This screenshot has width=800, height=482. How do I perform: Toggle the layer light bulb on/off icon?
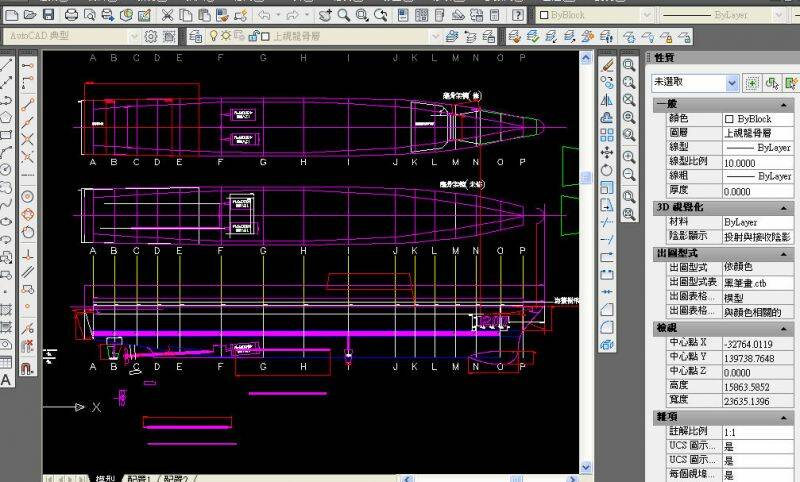[212, 36]
